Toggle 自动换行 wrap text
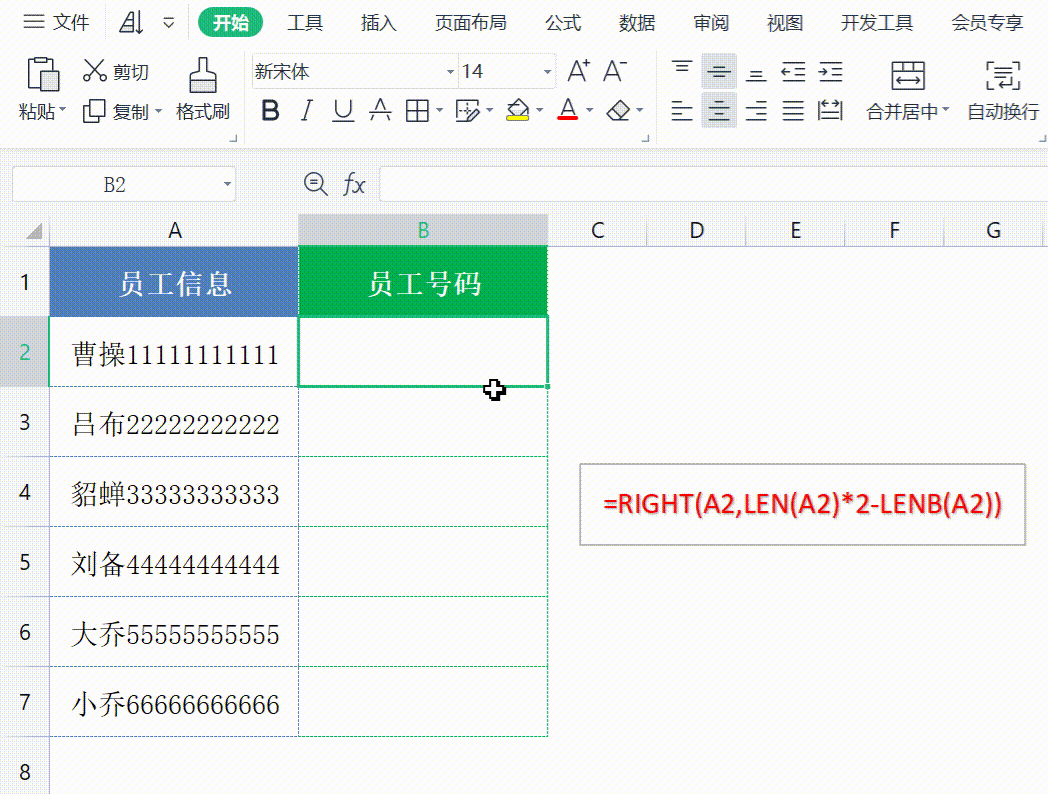 [x=1003, y=90]
